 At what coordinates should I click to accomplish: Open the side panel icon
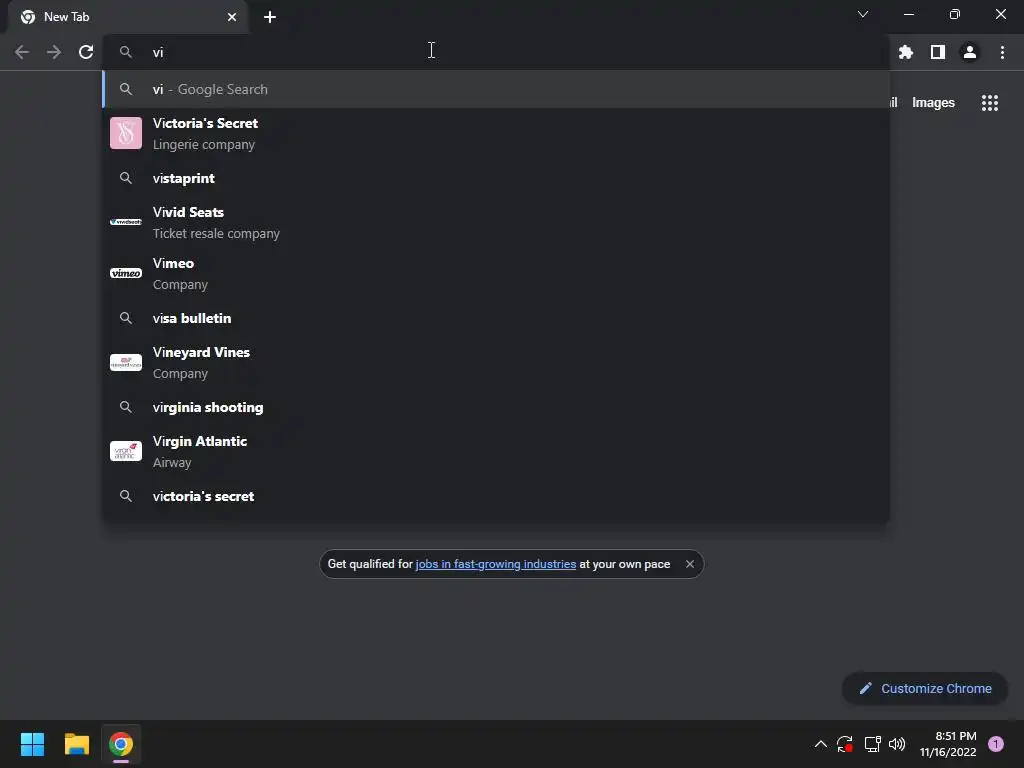(x=938, y=52)
